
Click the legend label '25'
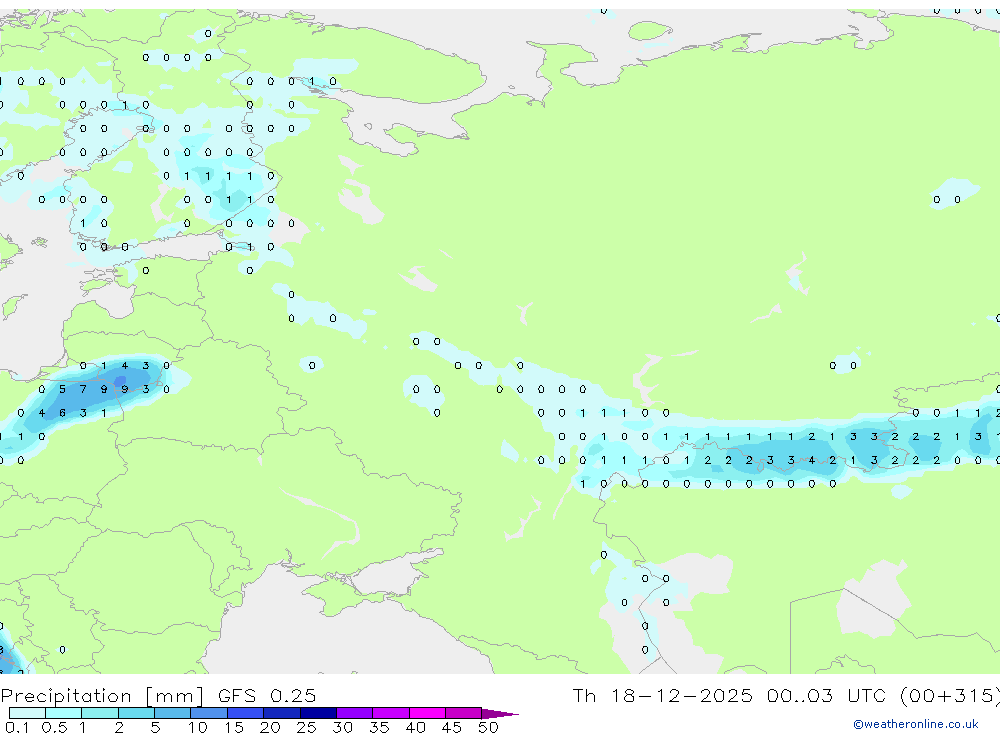tap(306, 727)
